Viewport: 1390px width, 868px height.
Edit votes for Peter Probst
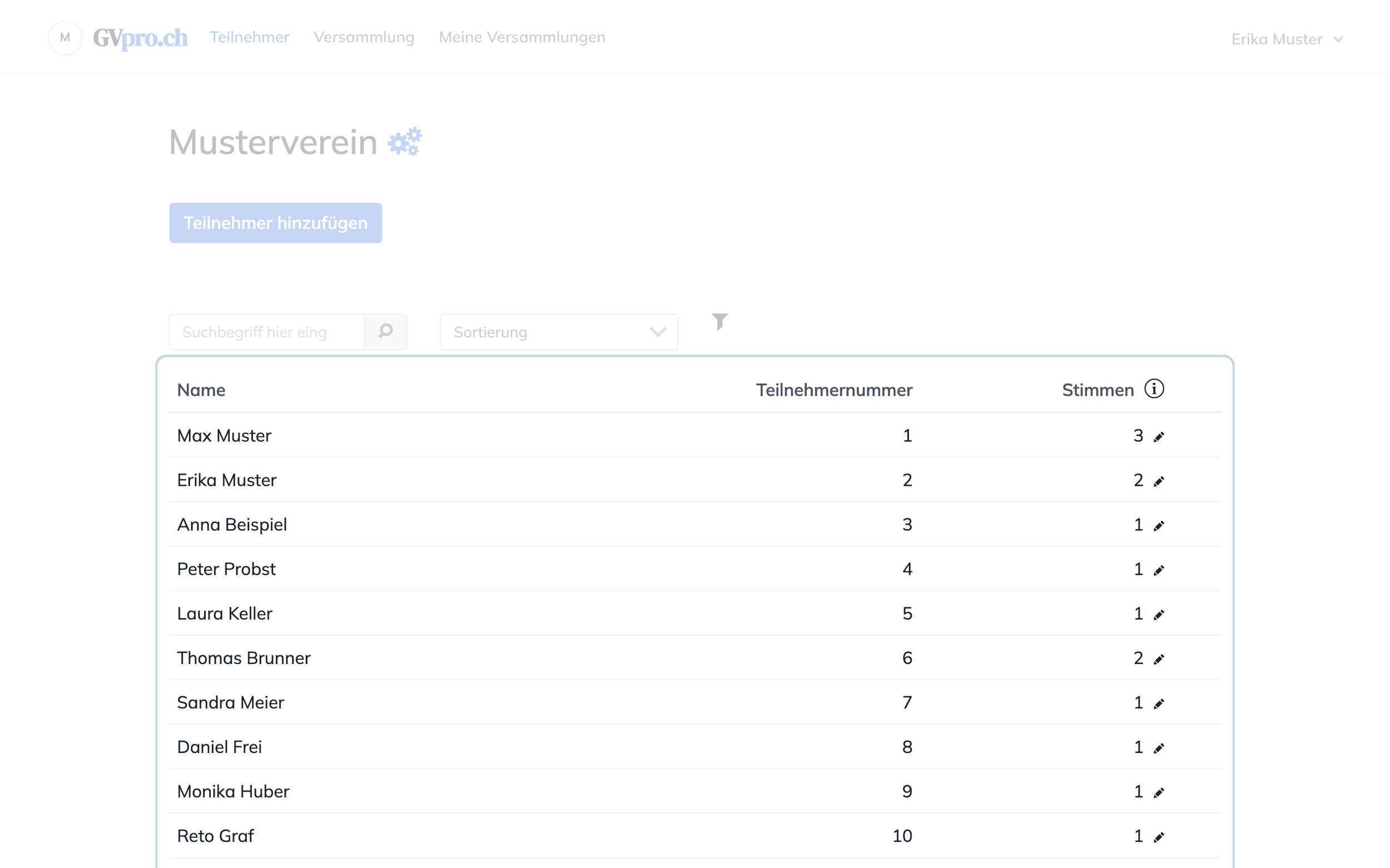(x=1159, y=570)
